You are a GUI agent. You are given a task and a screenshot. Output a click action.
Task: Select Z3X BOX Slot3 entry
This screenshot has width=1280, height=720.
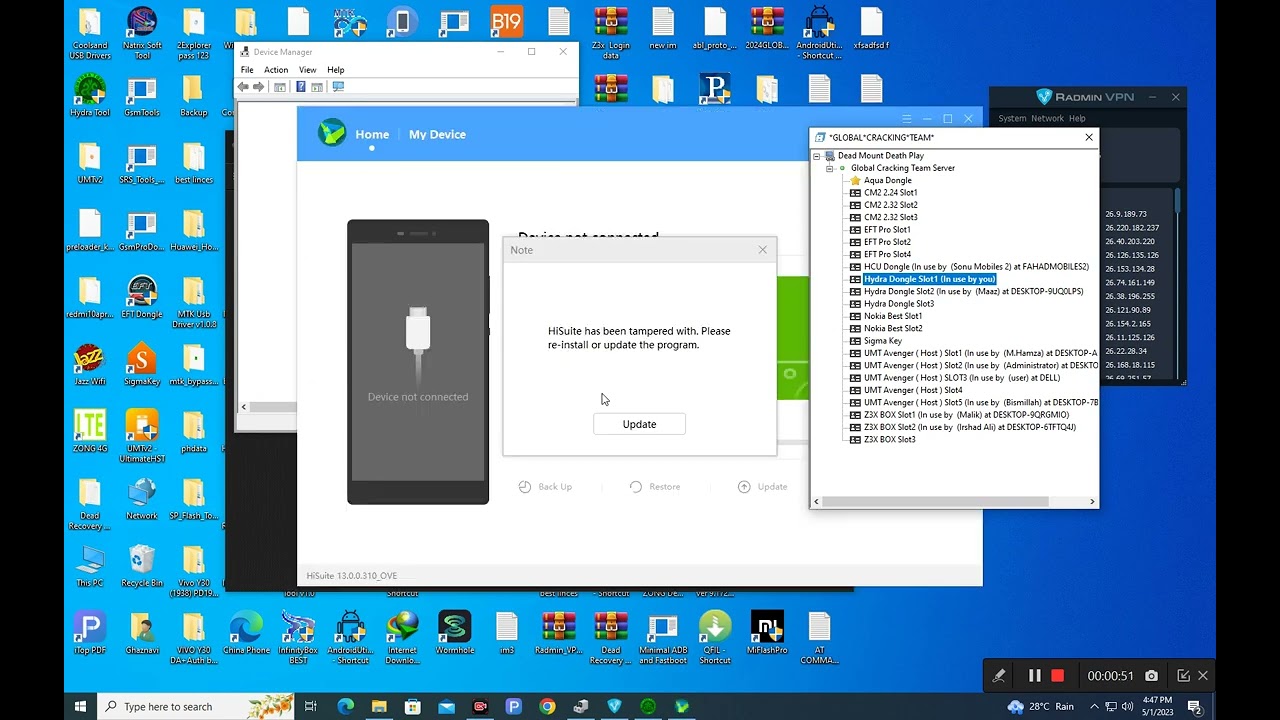[x=889, y=439]
